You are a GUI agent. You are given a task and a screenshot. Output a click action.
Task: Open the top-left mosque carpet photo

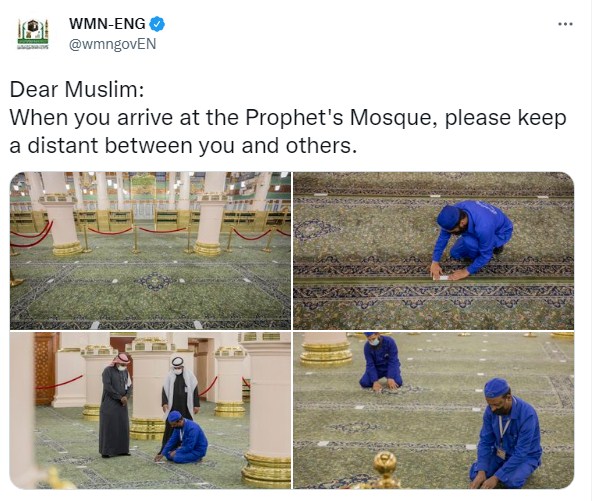coord(150,251)
